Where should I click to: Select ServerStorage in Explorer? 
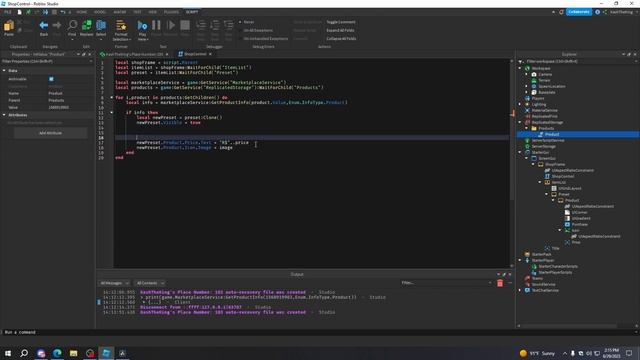click(x=543, y=146)
